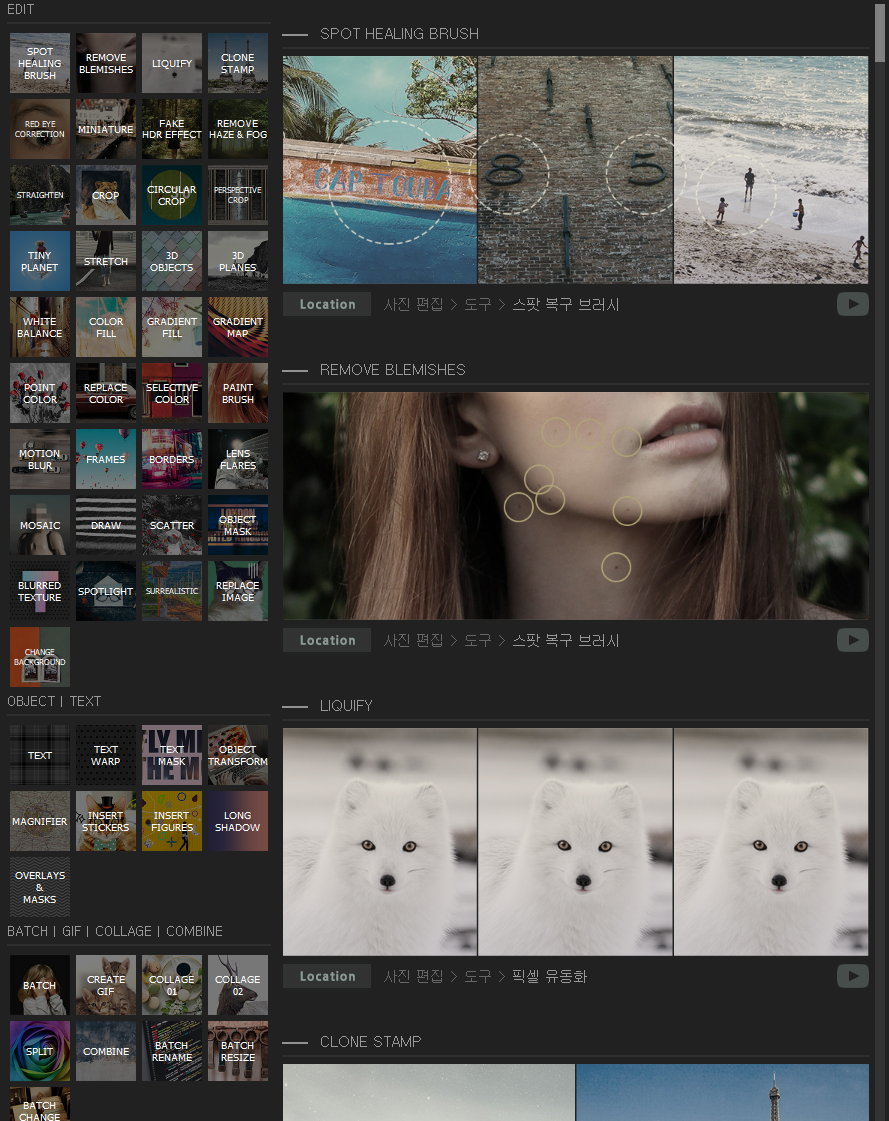This screenshot has width=889, height=1121.
Task: Open the Collage 02 tile
Action: pos(237,985)
